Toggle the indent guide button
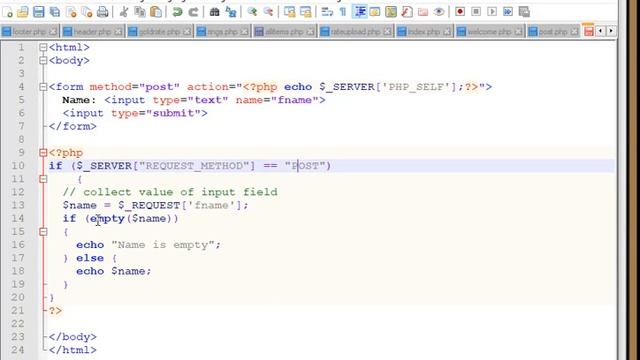 point(359,12)
